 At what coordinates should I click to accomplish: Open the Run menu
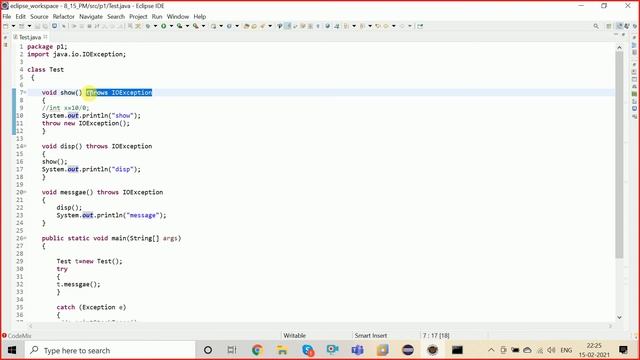tap(157, 17)
